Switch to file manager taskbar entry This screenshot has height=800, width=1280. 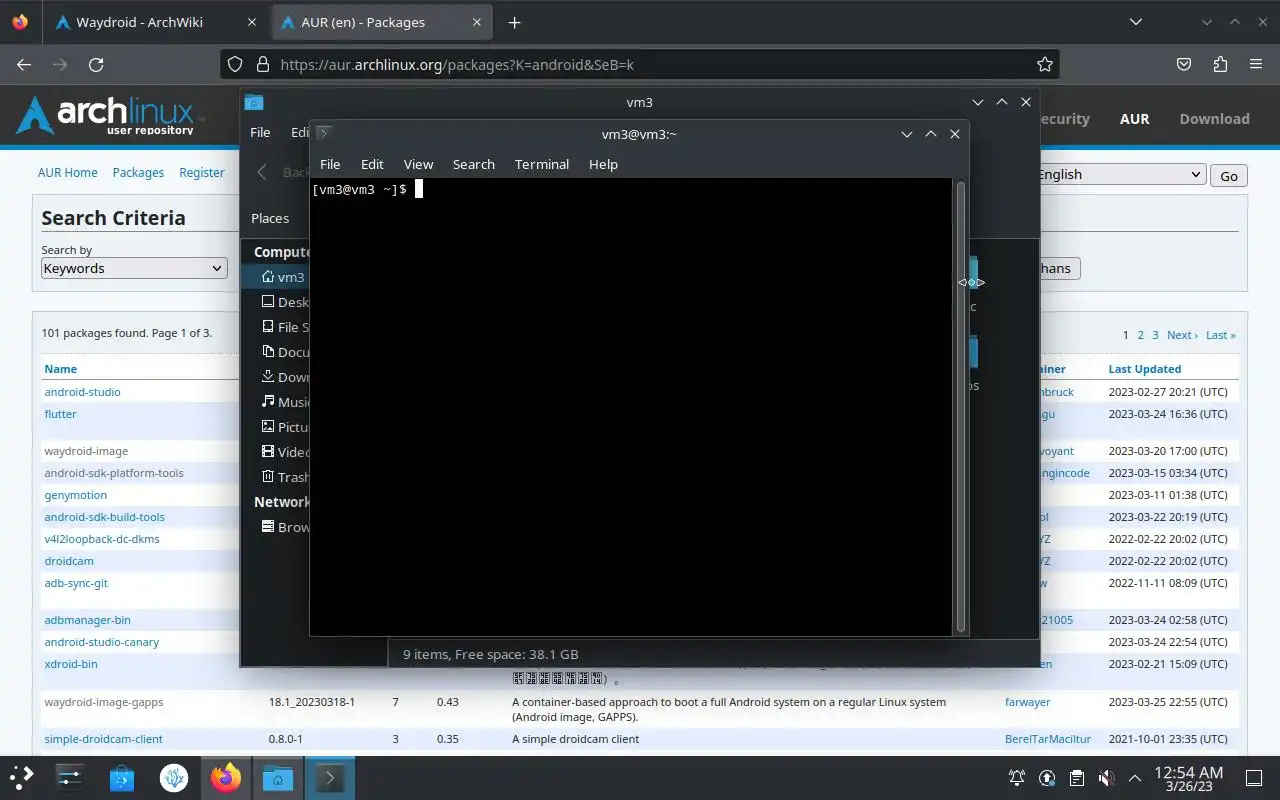pos(277,777)
